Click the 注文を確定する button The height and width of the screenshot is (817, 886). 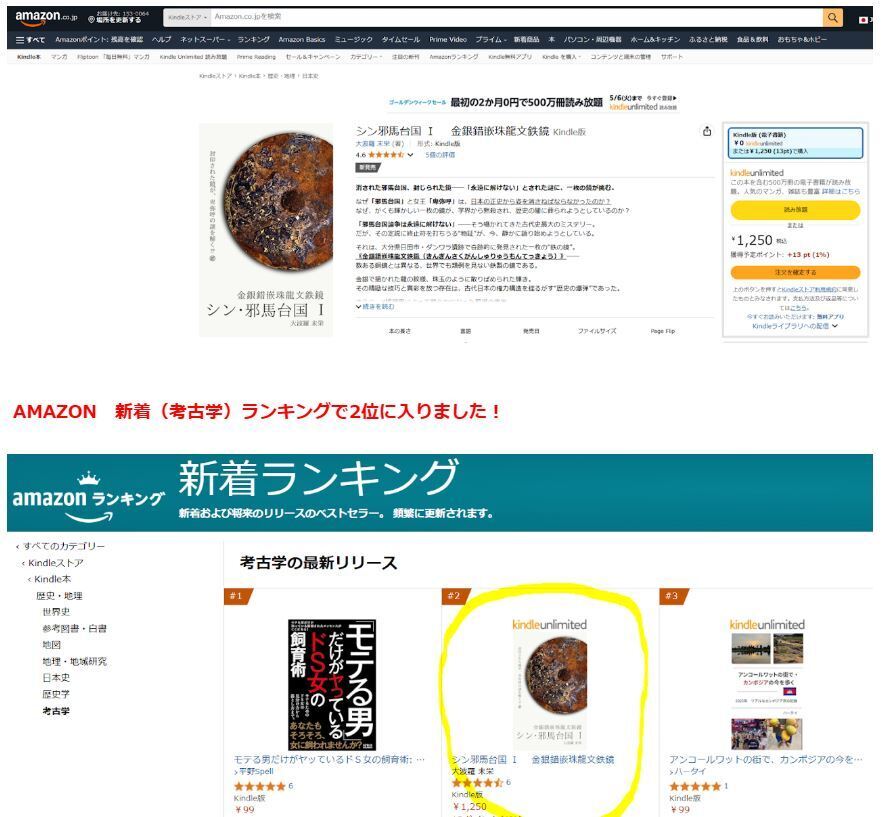click(x=795, y=272)
